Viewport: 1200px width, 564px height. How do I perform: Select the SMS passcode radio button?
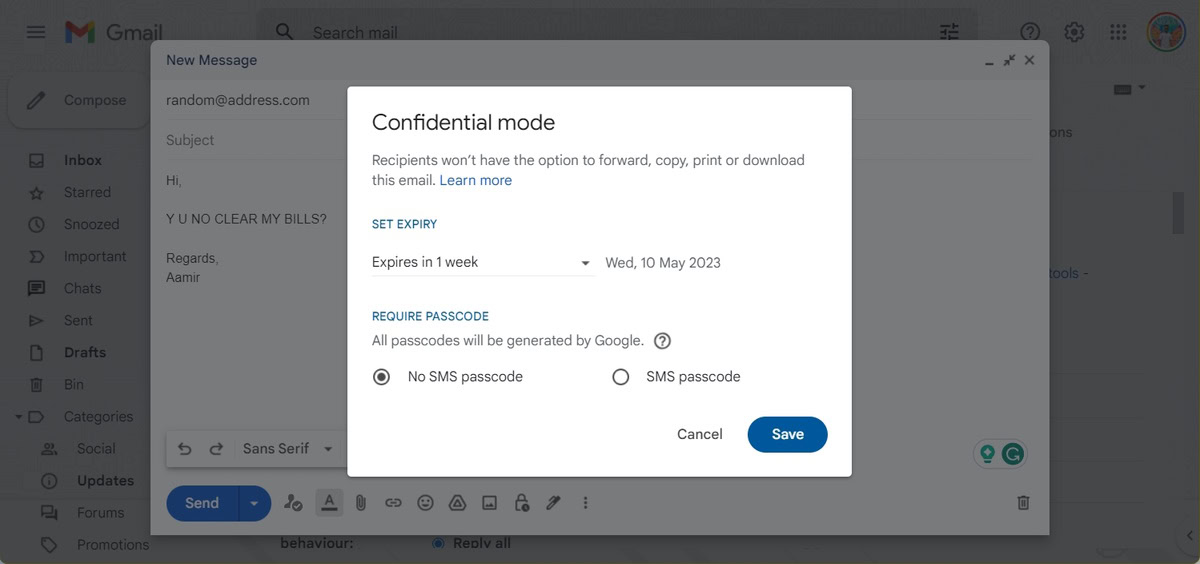tap(621, 377)
